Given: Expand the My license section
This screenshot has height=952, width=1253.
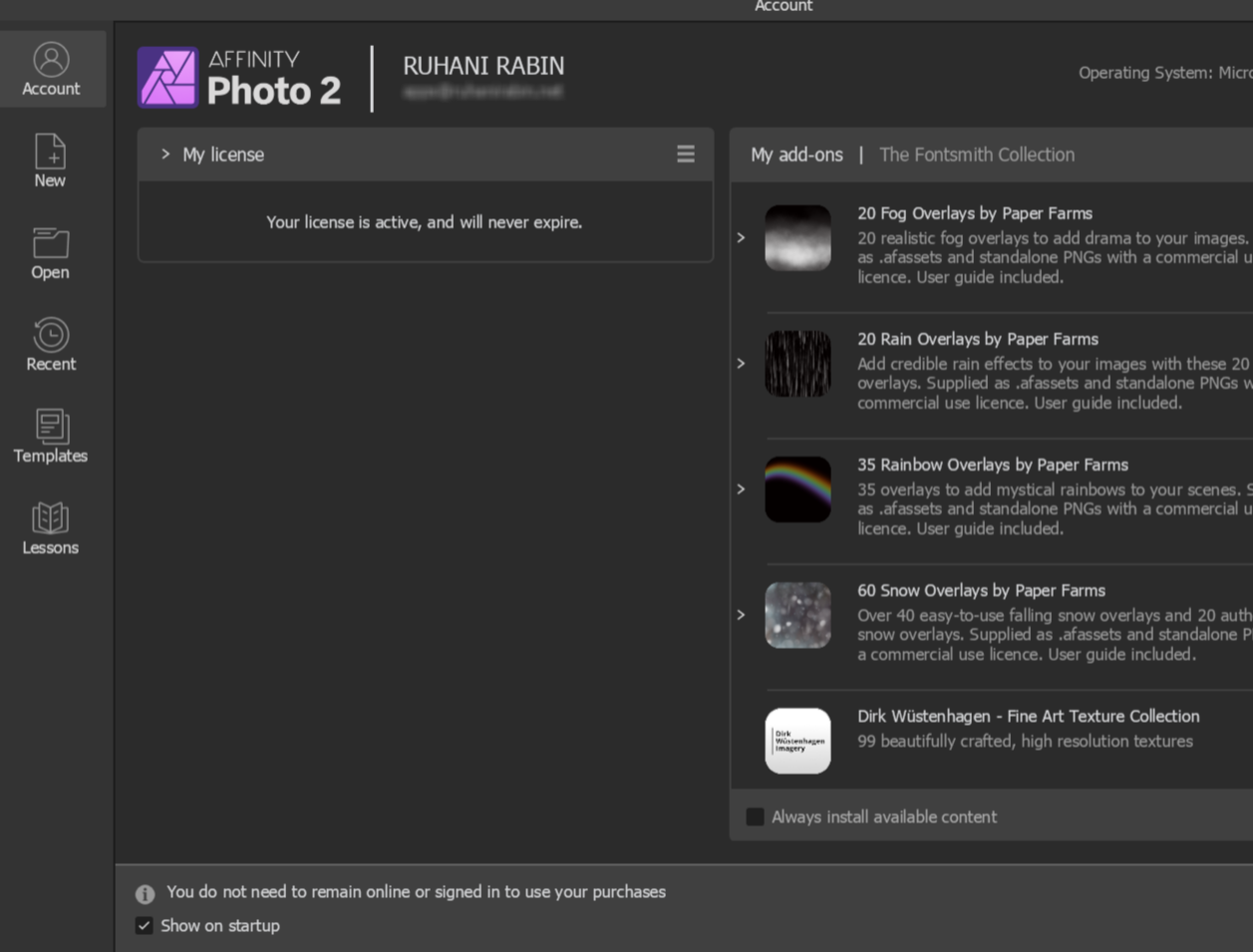Looking at the screenshot, I should (x=165, y=155).
